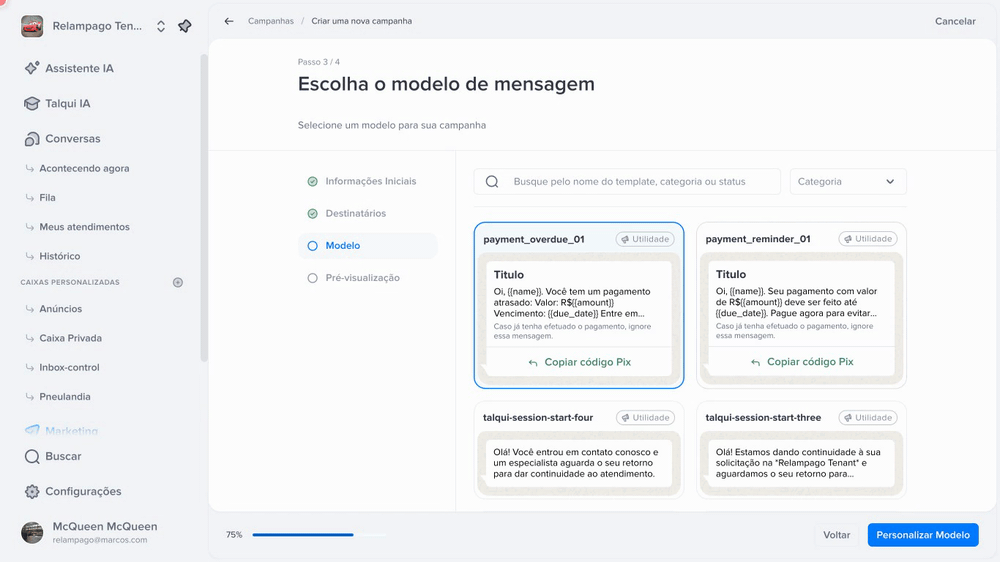Viewport: 1000px width, 562px height.
Task: Select the payment_overdue_01 template card
Action: coord(578,305)
